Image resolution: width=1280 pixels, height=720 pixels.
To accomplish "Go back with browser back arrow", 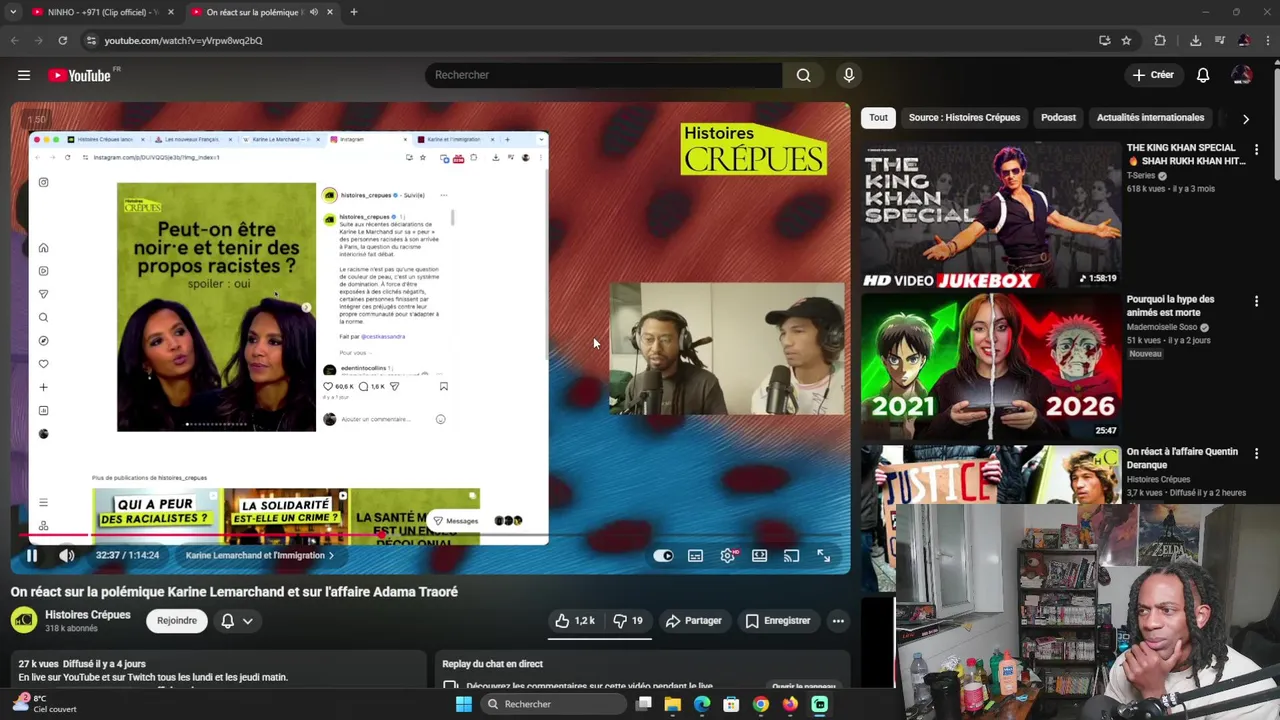I will click(14, 40).
